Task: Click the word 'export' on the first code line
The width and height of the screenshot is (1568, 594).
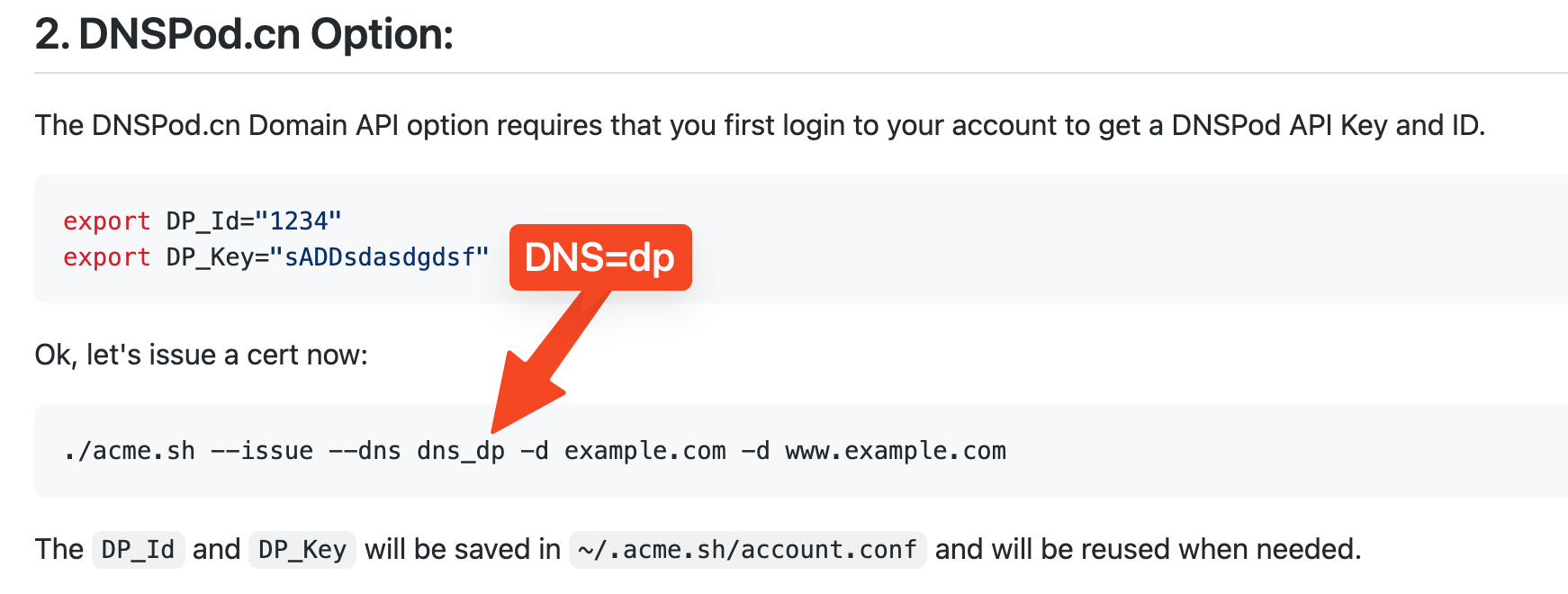Action: point(107,220)
